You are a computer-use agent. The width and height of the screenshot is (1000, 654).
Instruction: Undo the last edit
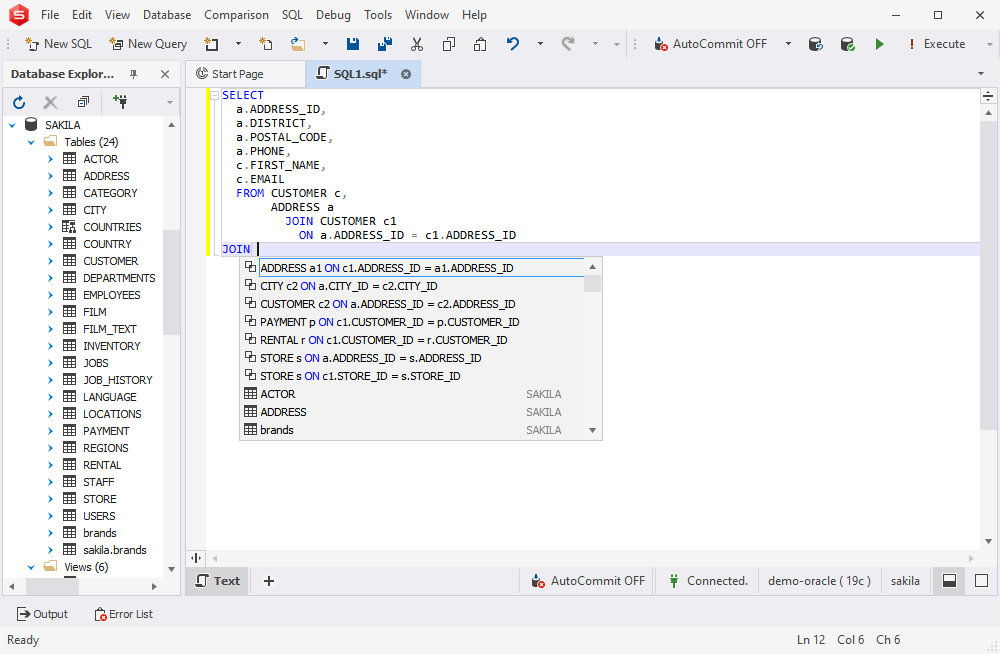511,44
